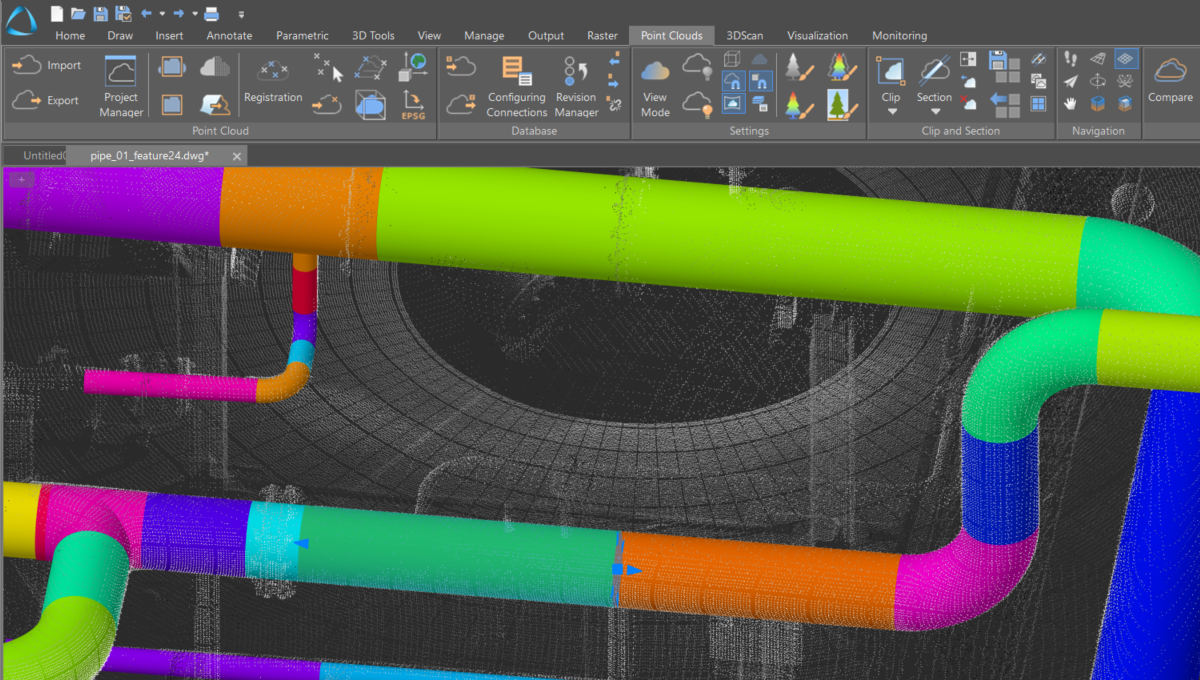
Task: Toggle the highlighted grid mode in Navigation
Action: pos(1126,59)
